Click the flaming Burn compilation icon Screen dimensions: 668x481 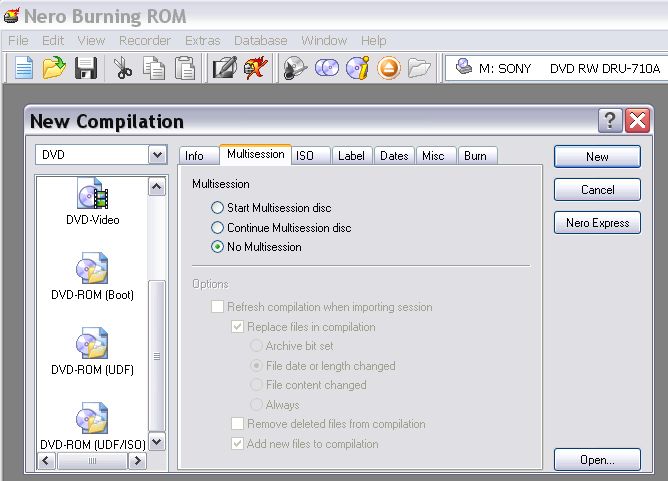255,68
